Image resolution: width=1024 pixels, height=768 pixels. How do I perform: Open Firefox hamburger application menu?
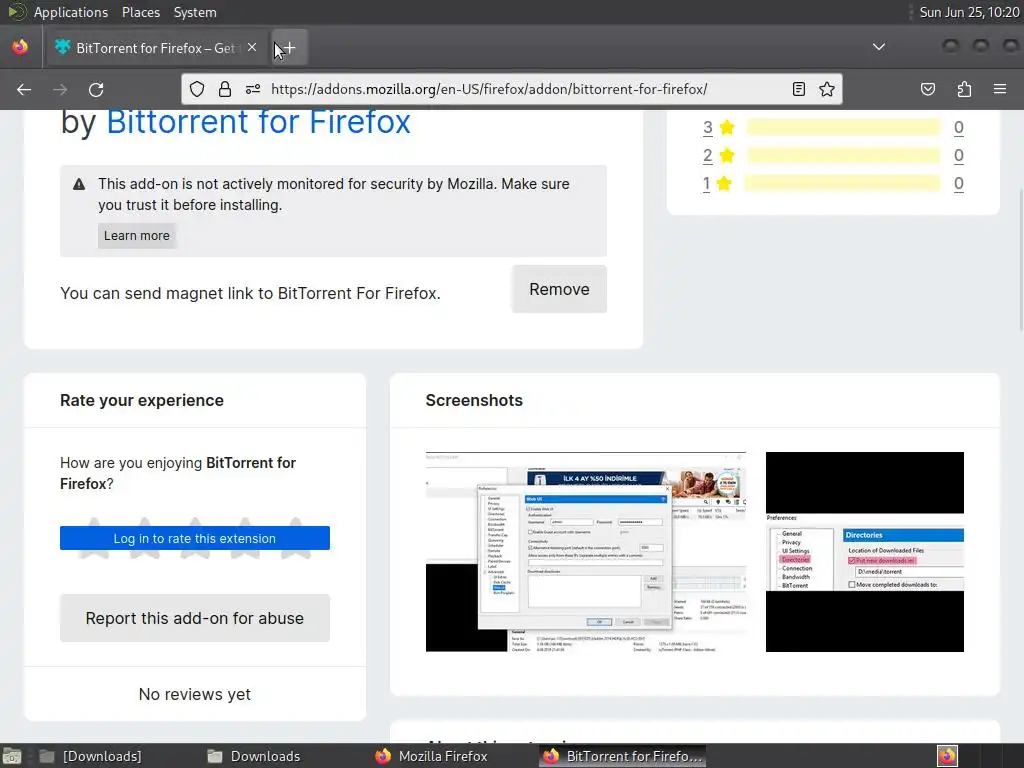[1000, 89]
